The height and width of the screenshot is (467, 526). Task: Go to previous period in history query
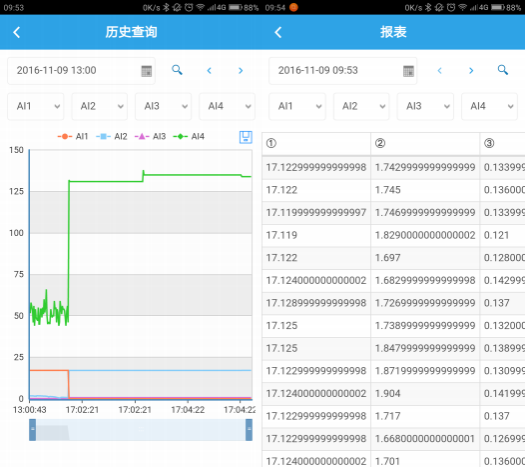click(209, 70)
